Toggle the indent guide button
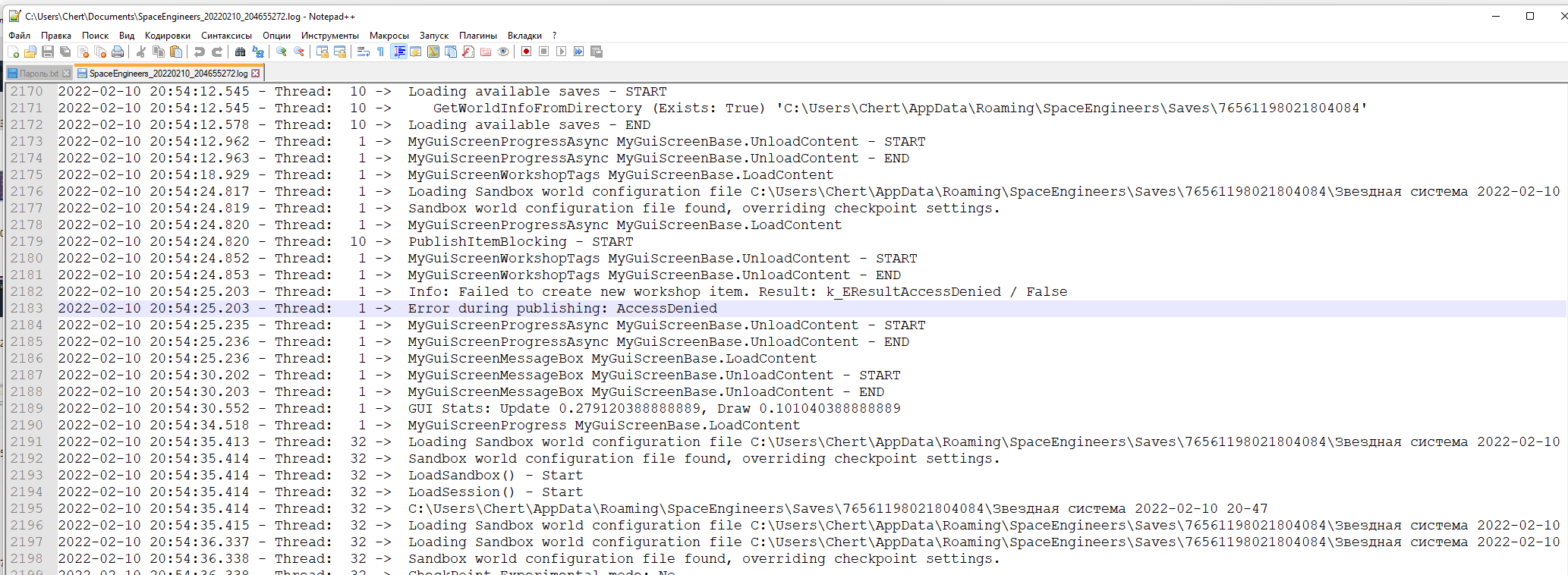The height and width of the screenshot is (575, 1568). 398,52
